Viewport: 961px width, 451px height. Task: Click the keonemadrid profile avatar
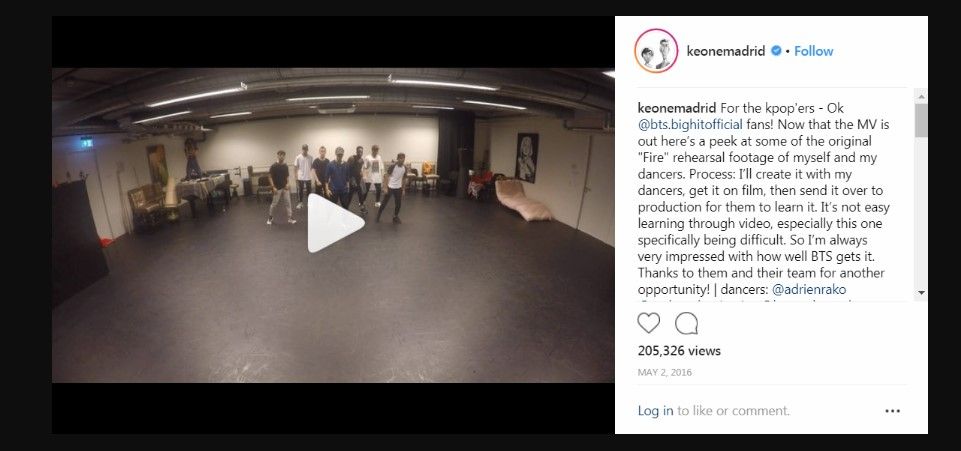656,51
